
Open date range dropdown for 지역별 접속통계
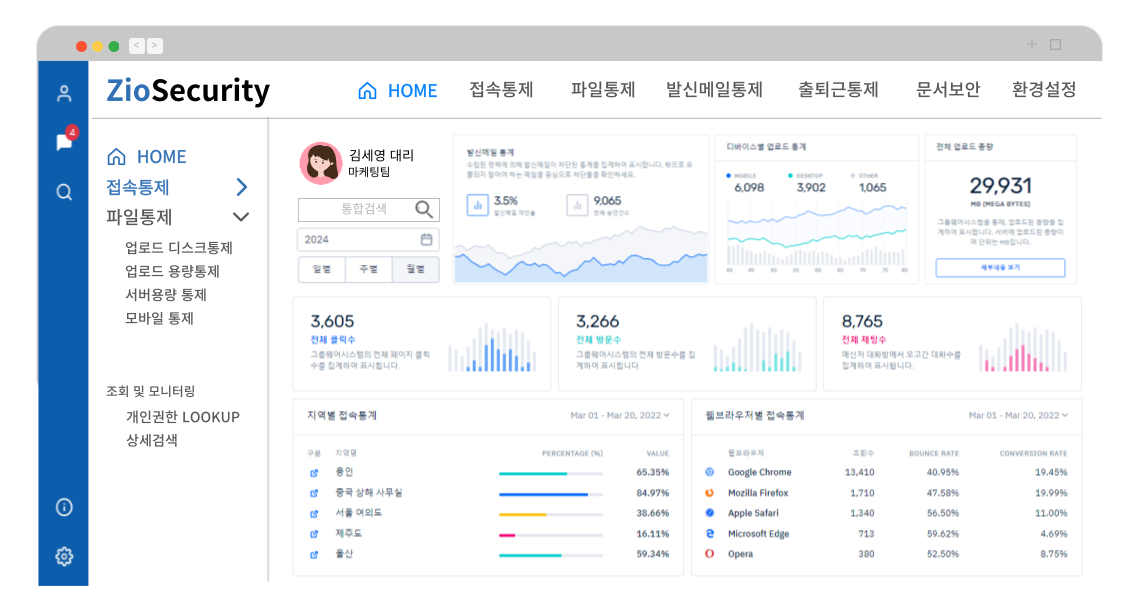pyautogui.click(x=620, y=415)
